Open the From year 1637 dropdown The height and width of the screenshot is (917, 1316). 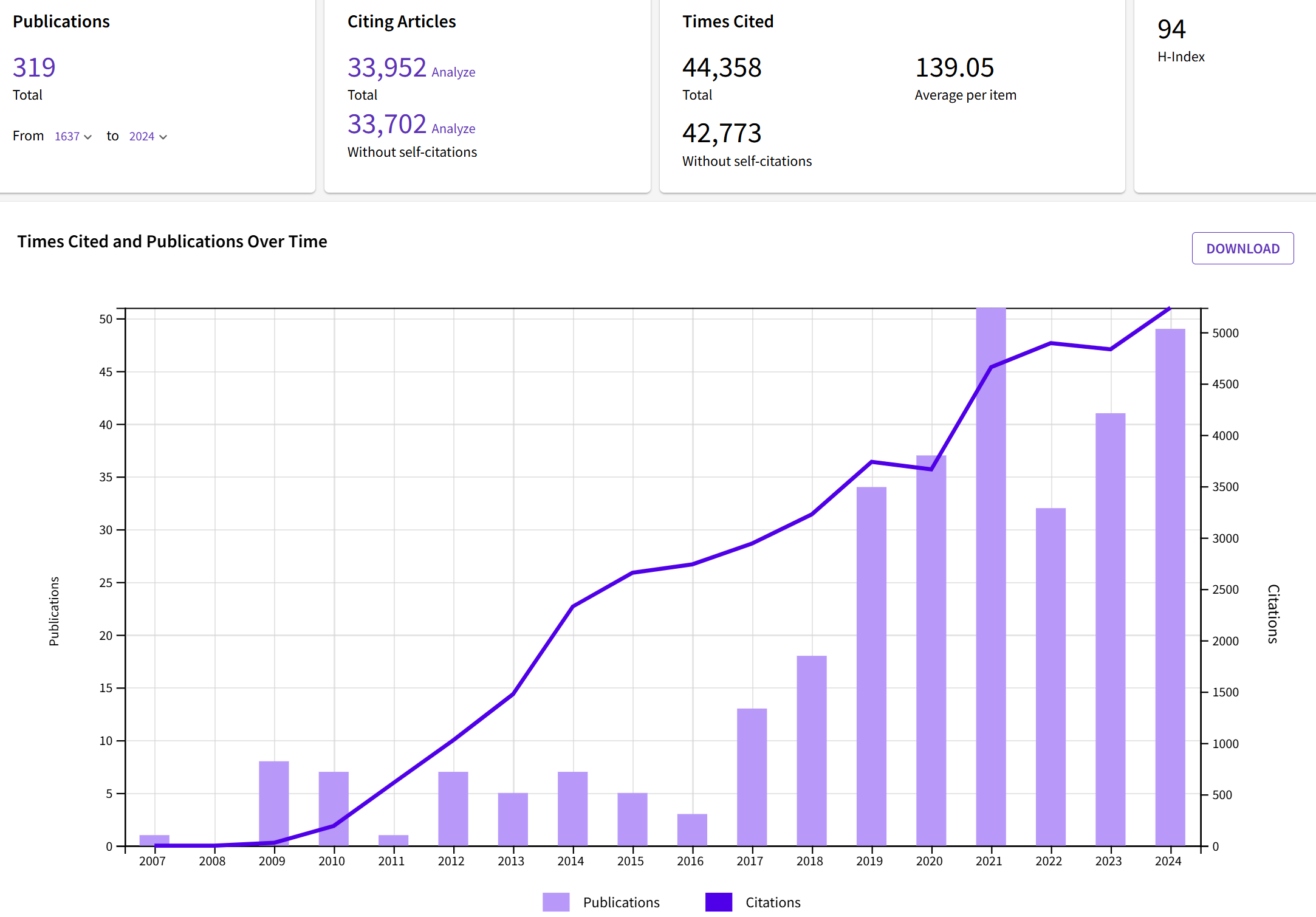click(x=73, y=136)
